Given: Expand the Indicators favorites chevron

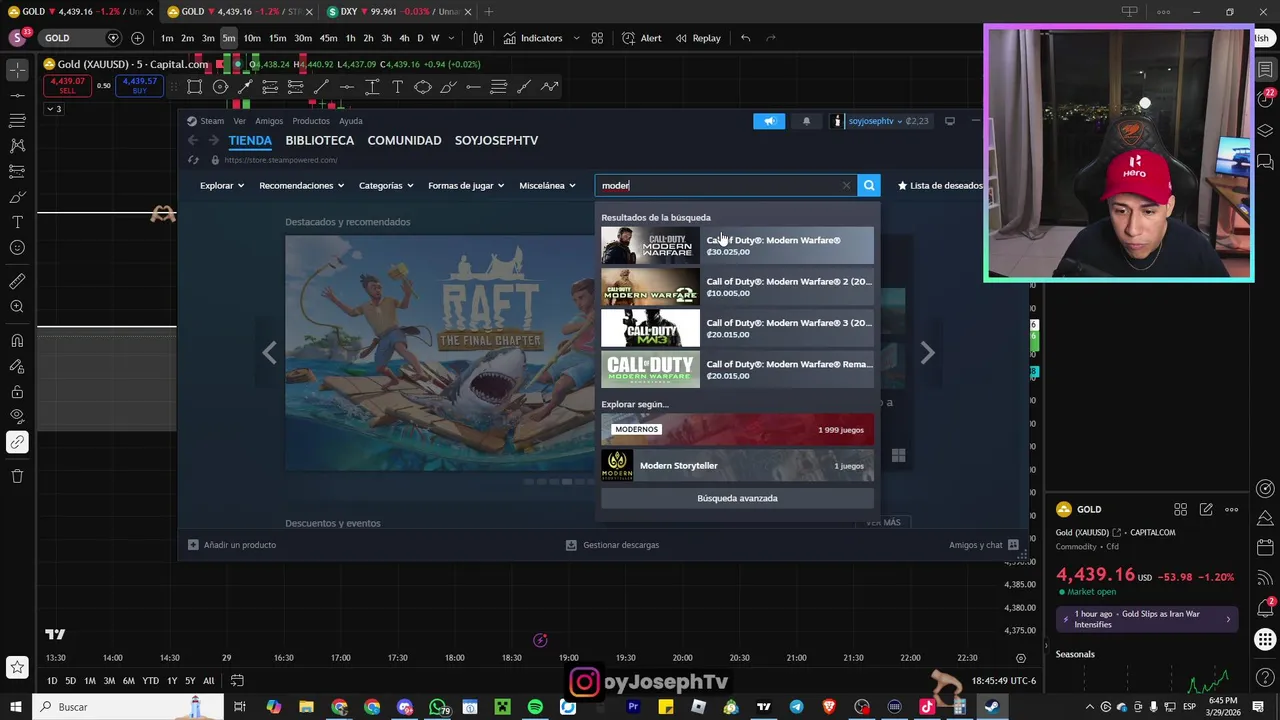Looking at the screenshot, I should point(574,38).
